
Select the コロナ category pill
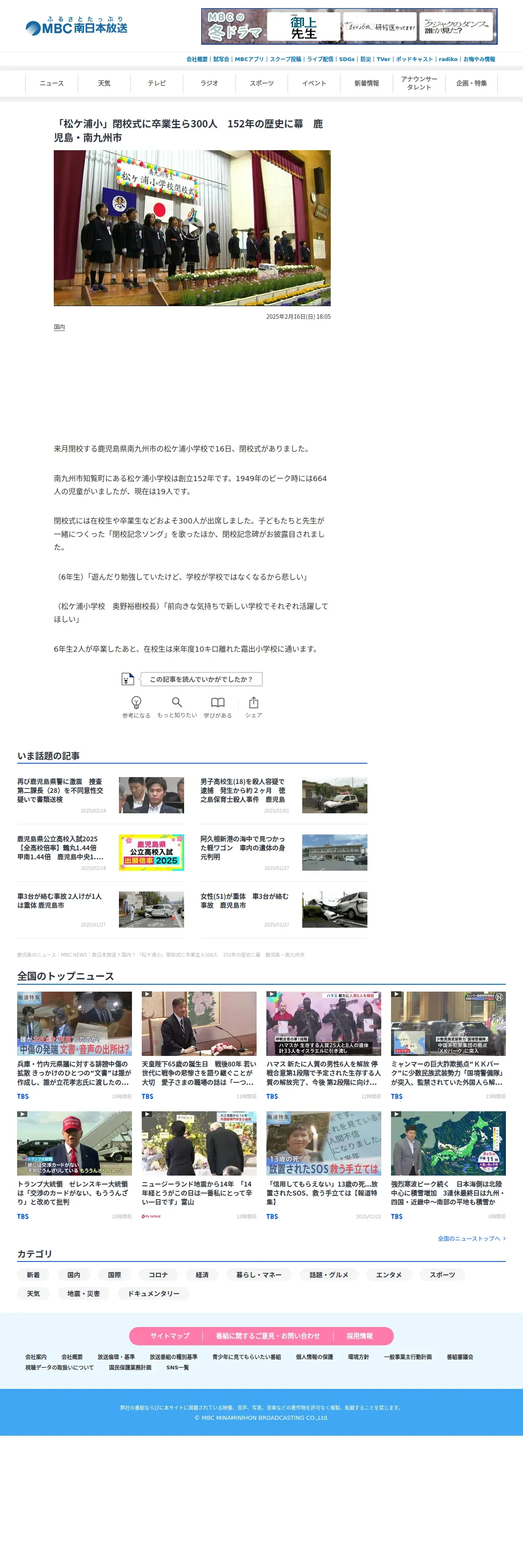click(x=158, y=1275)
